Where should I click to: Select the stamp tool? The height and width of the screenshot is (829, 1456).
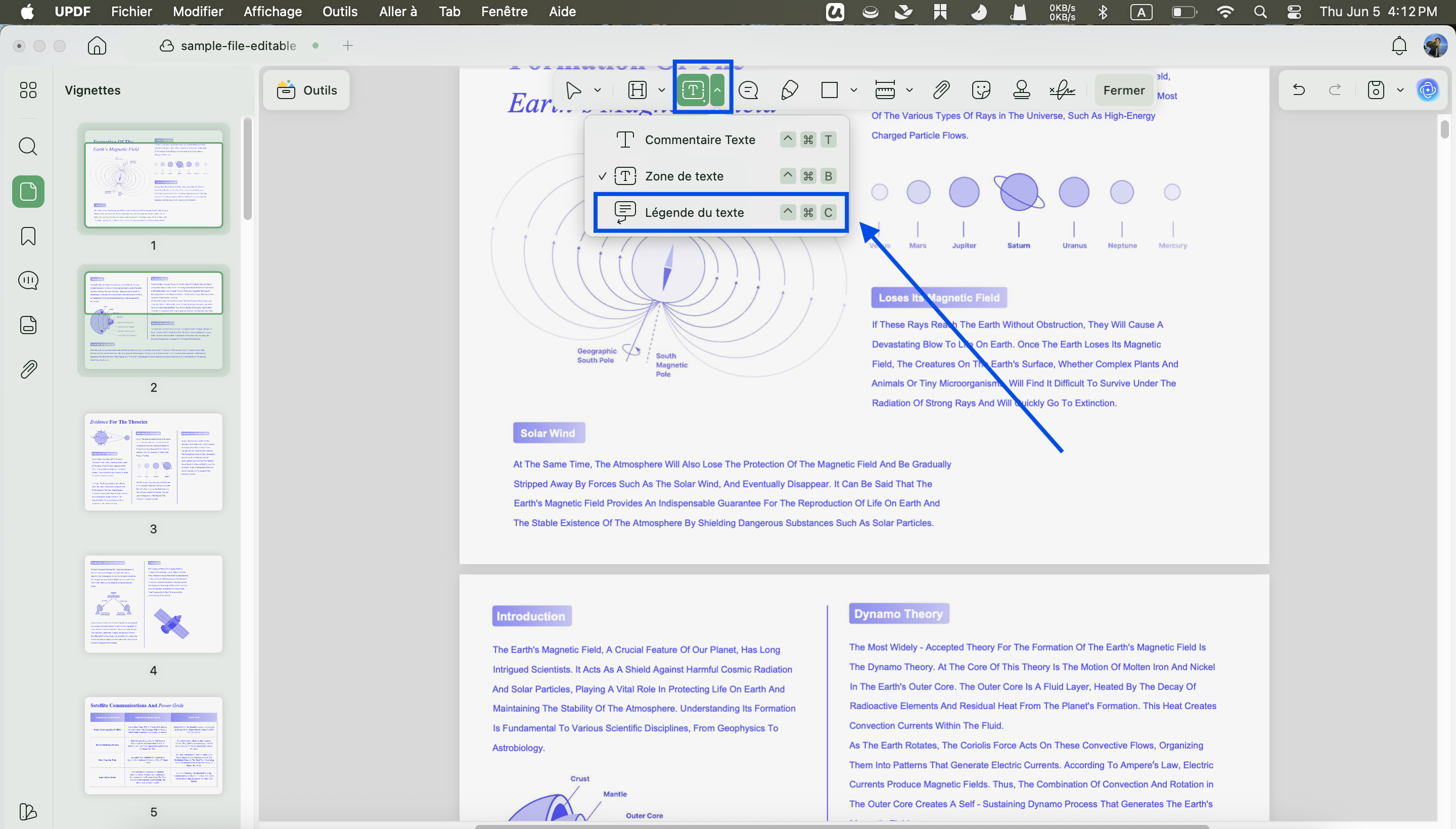pyautogui.click(x=1022, y=90)
